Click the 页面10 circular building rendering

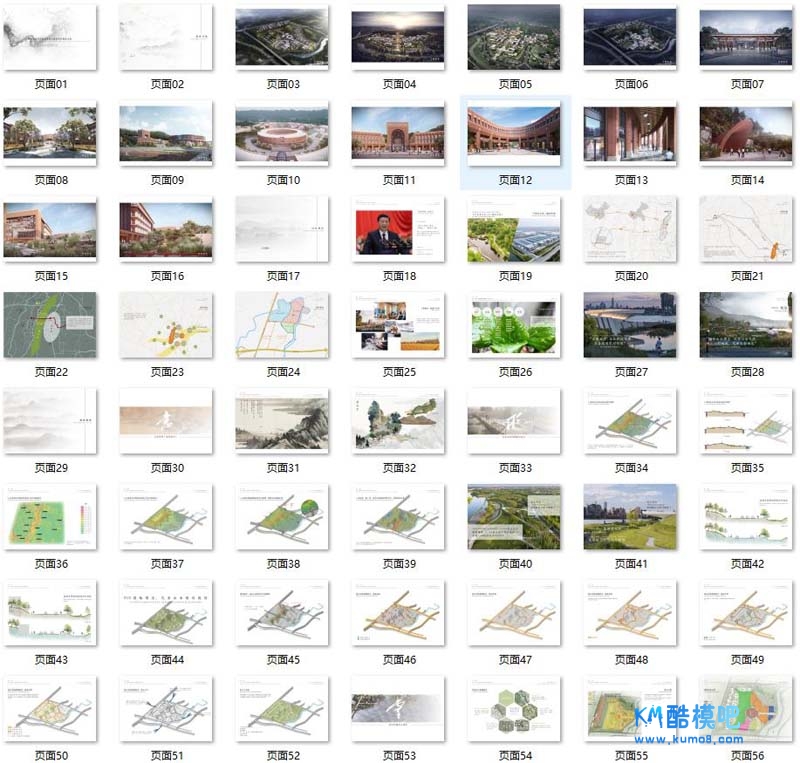tap(282, 133)
